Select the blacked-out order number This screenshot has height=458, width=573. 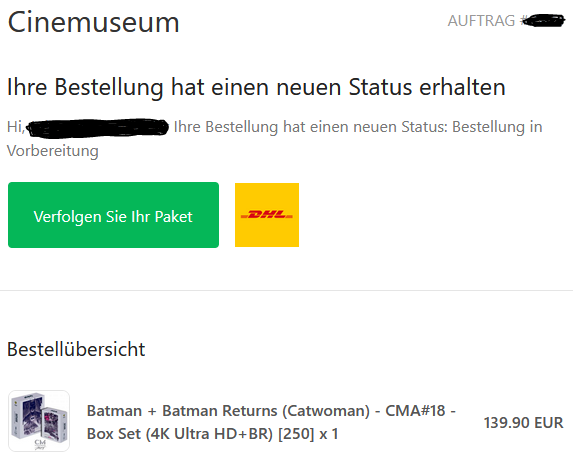point(543,20)
